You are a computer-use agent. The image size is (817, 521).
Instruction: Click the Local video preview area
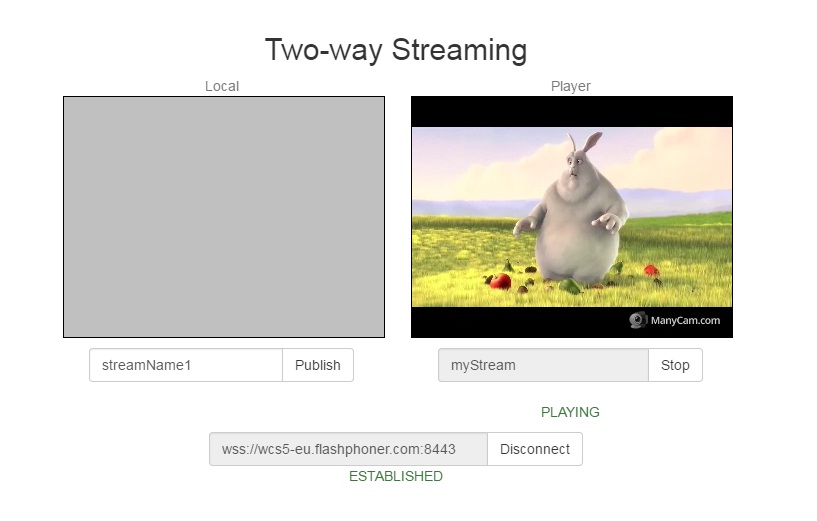coord(224,217)
